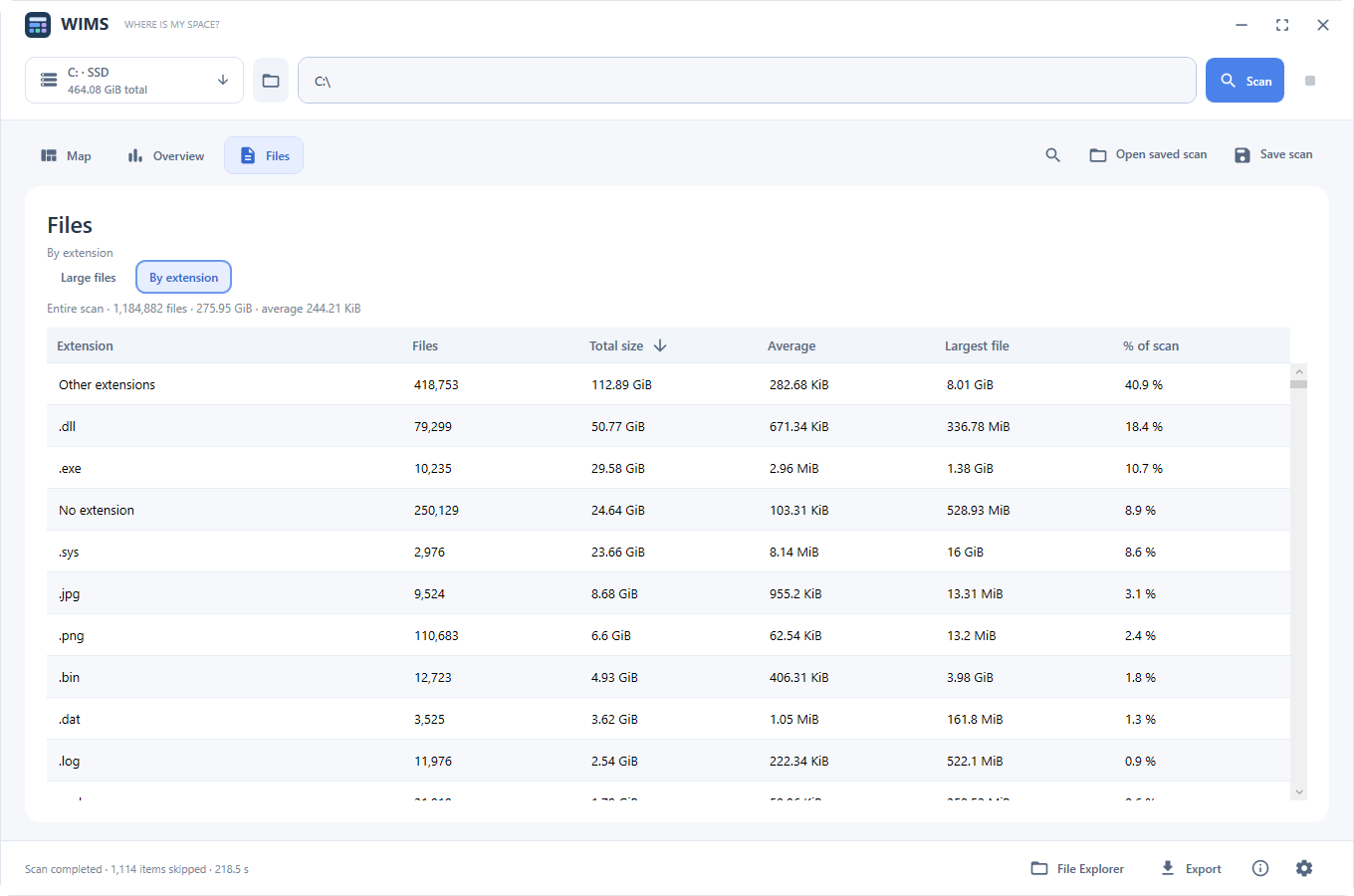Click the Export button
This screenshot has width=1354, height=896.
(1191, 868)
